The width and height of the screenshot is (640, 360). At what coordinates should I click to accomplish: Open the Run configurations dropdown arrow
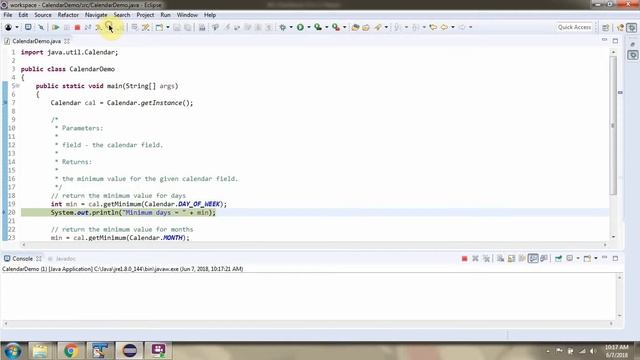coord(309,27)
